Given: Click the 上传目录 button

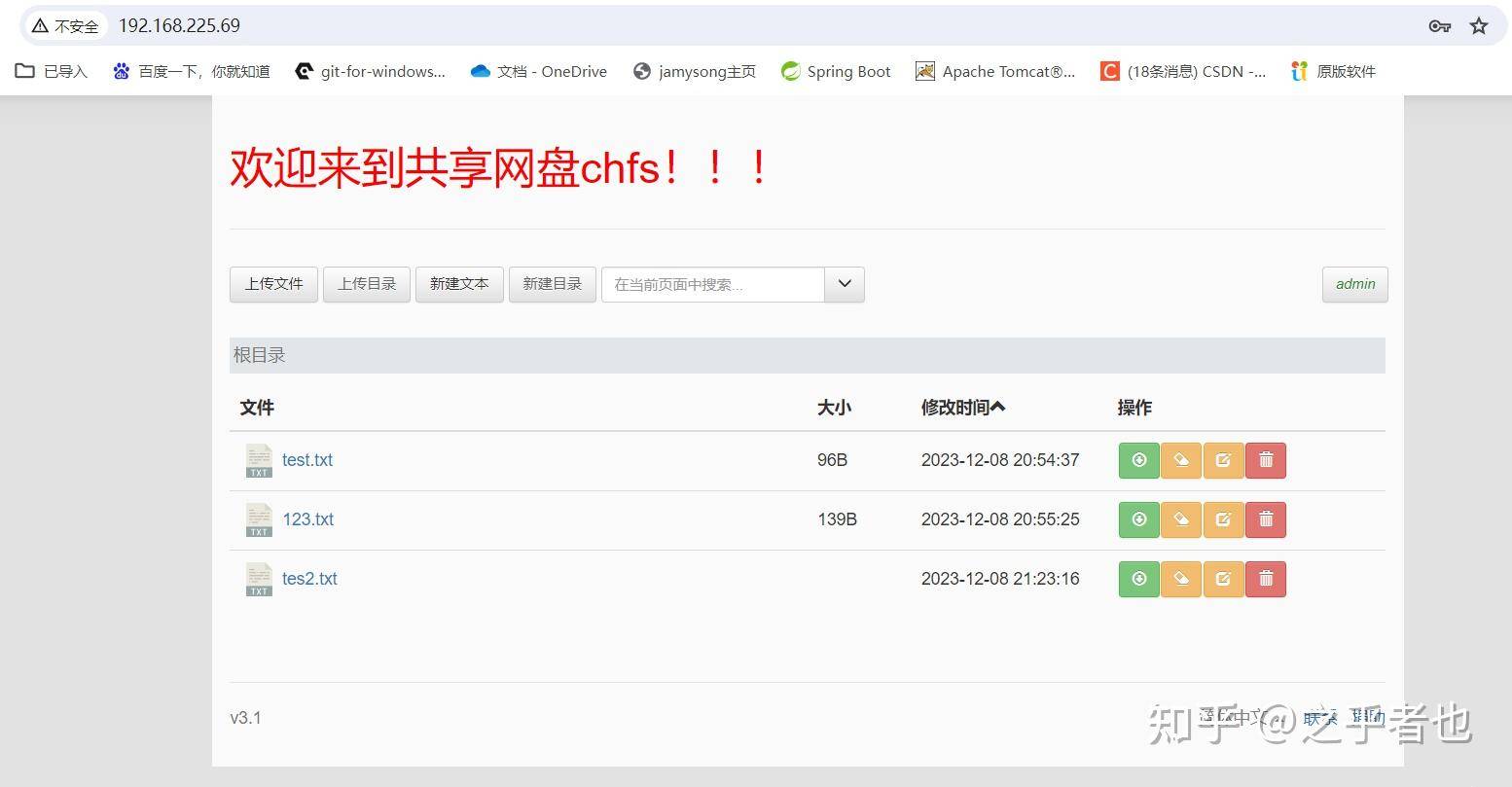Looking at the screenshot, I should (x=367, y=284).
